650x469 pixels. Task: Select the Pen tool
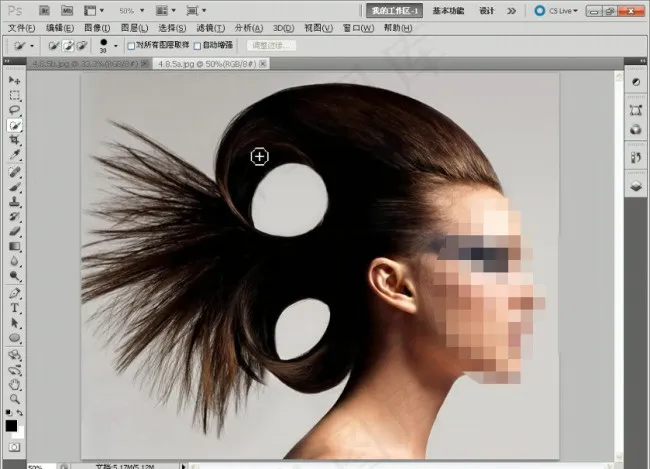point(15,293)
